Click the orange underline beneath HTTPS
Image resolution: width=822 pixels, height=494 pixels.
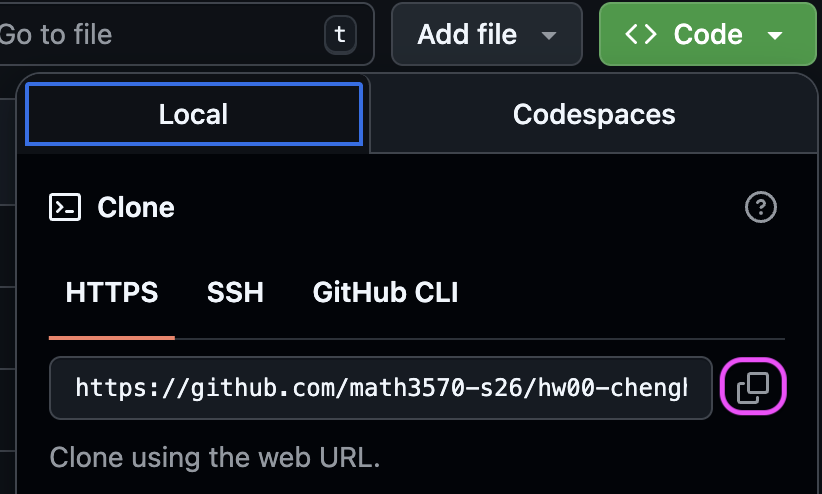click(112, 337)
